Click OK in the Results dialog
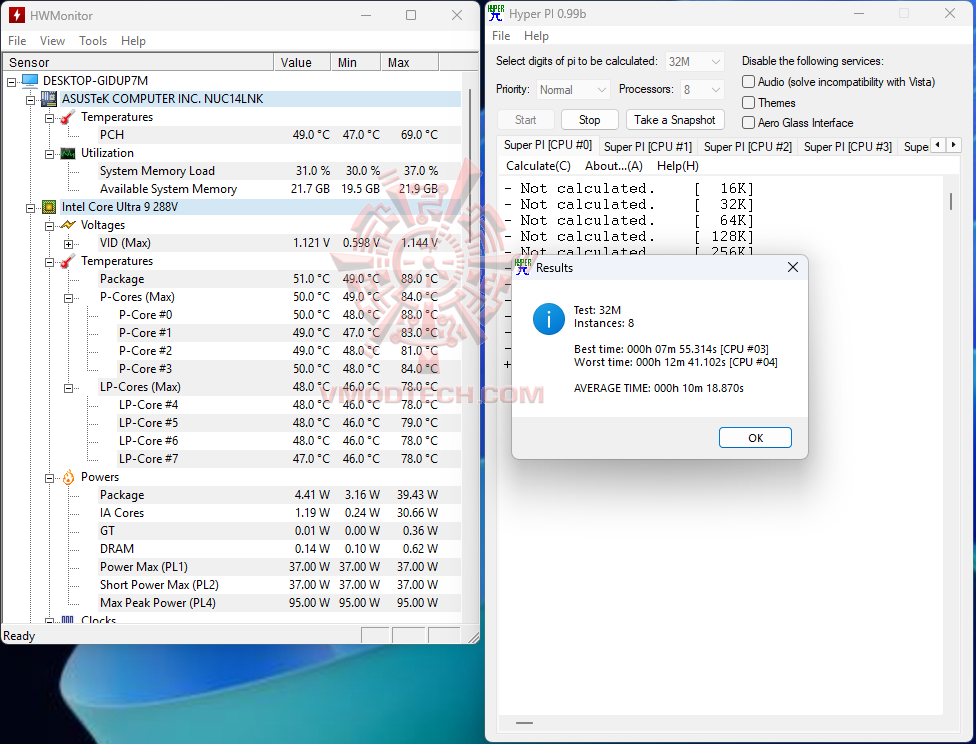Image resolution: width=976 pixels, height=744 pixels. [x=755, y=438]
